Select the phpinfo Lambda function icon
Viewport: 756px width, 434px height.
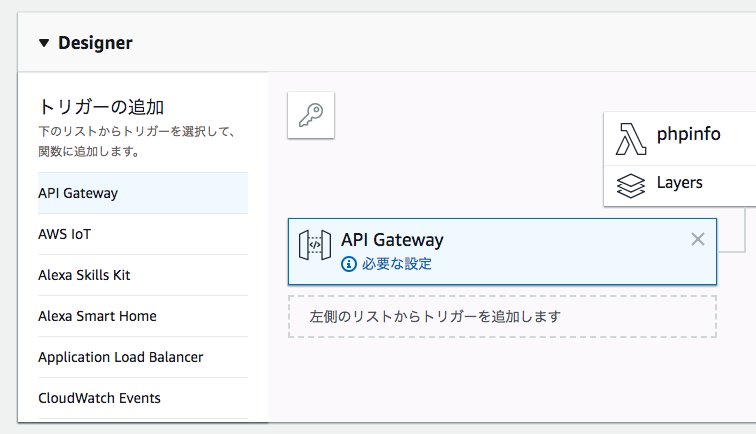tap(631, 139)
